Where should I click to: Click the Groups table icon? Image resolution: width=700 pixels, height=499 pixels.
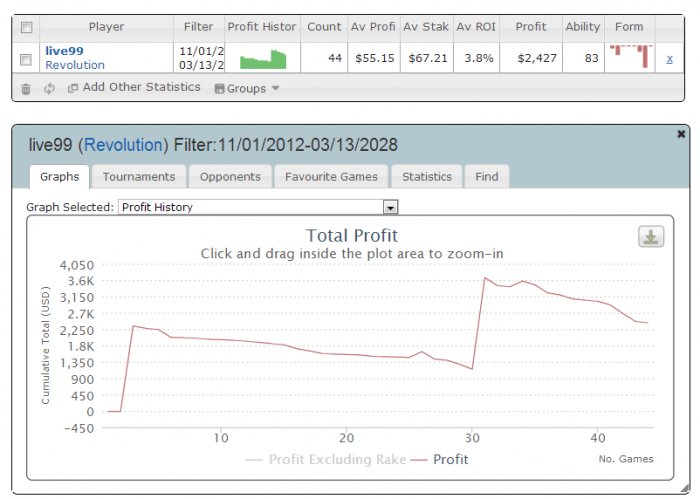(x=219, y=89)
